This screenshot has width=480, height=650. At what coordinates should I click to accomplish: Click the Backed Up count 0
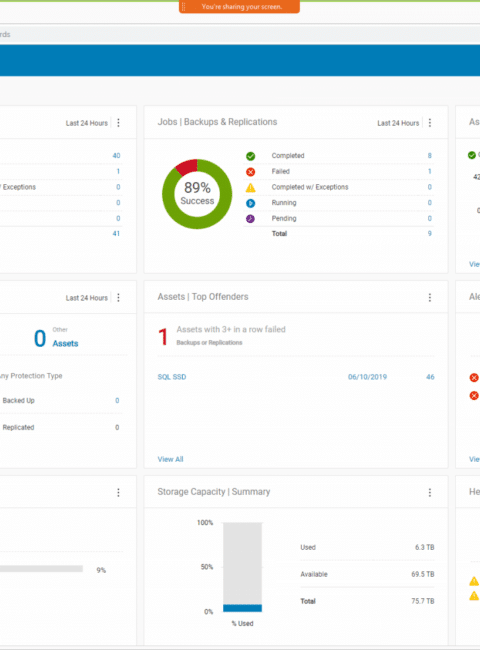click(117, 400)
